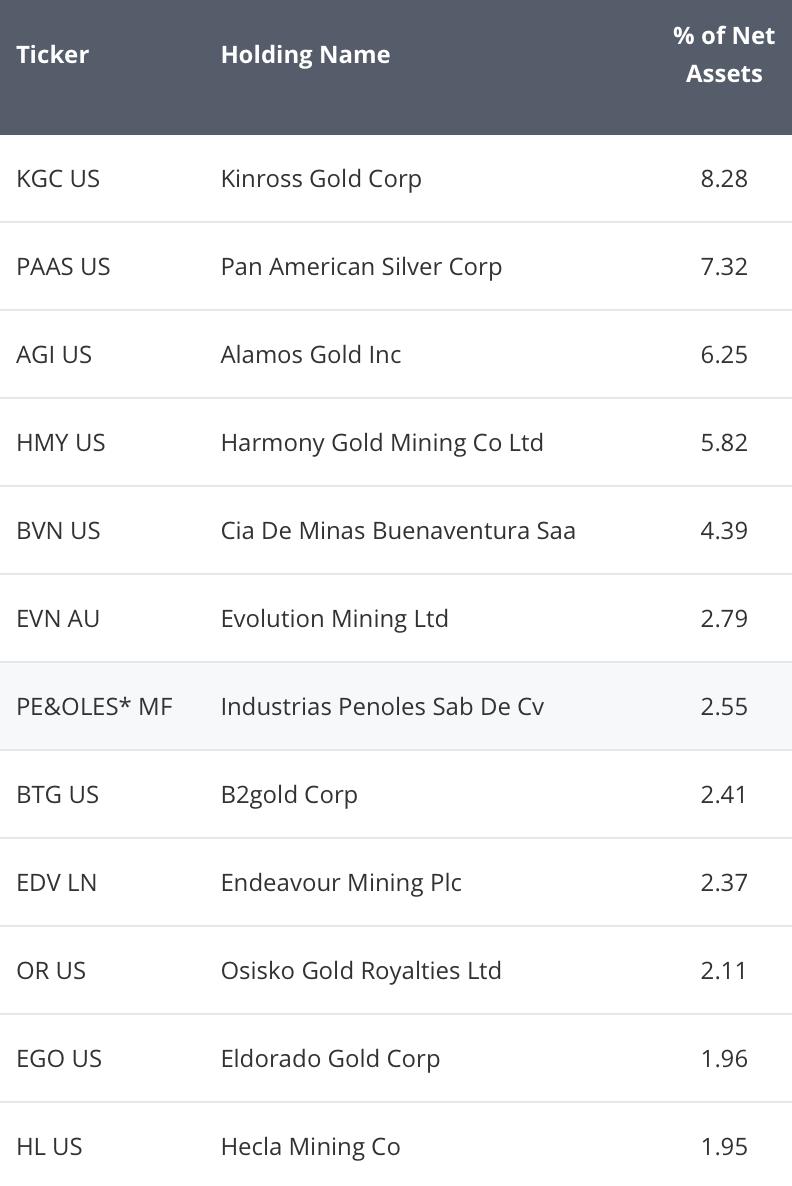Select Osisko Gold Royalties Ltd
The height and width of the screenshot is (1186, 792).
click(361, 970)
